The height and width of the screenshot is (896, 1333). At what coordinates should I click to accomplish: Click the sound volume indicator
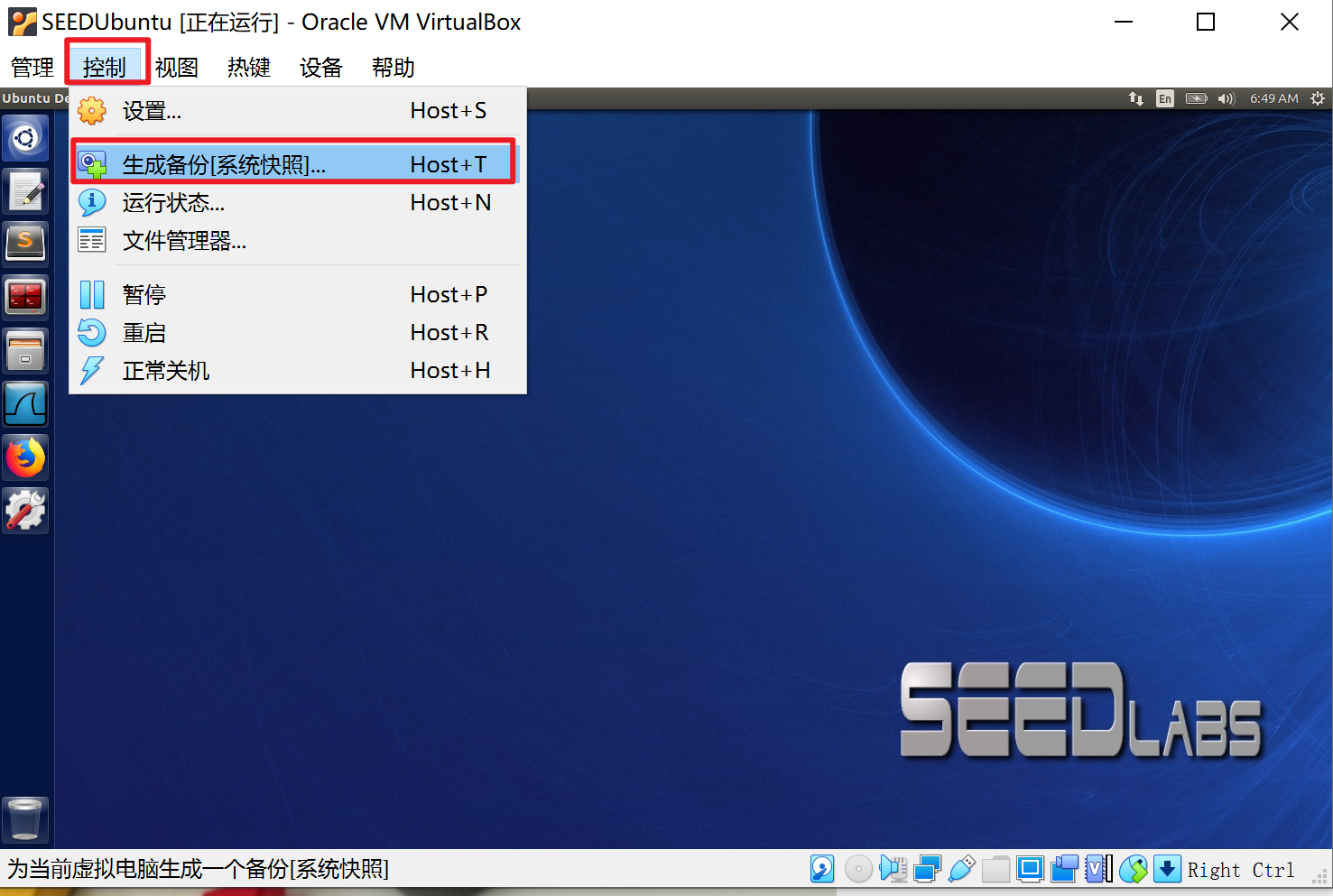(x=1226, y=98)
